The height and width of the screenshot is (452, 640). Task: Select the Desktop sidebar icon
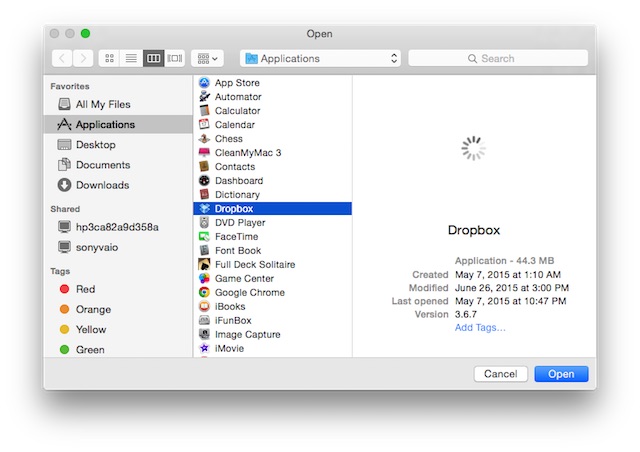coord(65,145)
